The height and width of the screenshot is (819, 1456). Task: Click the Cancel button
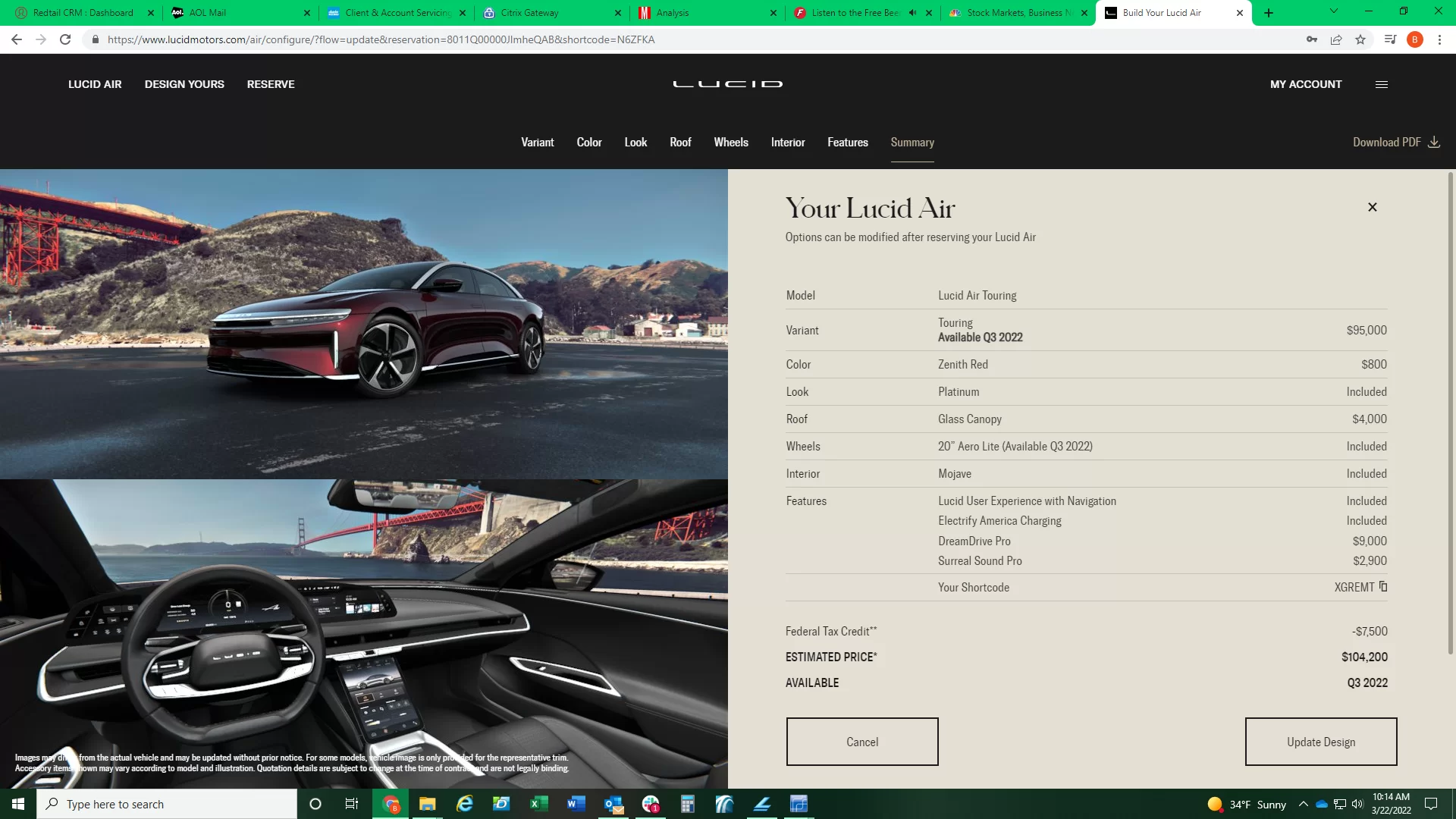tap(862, 742)
